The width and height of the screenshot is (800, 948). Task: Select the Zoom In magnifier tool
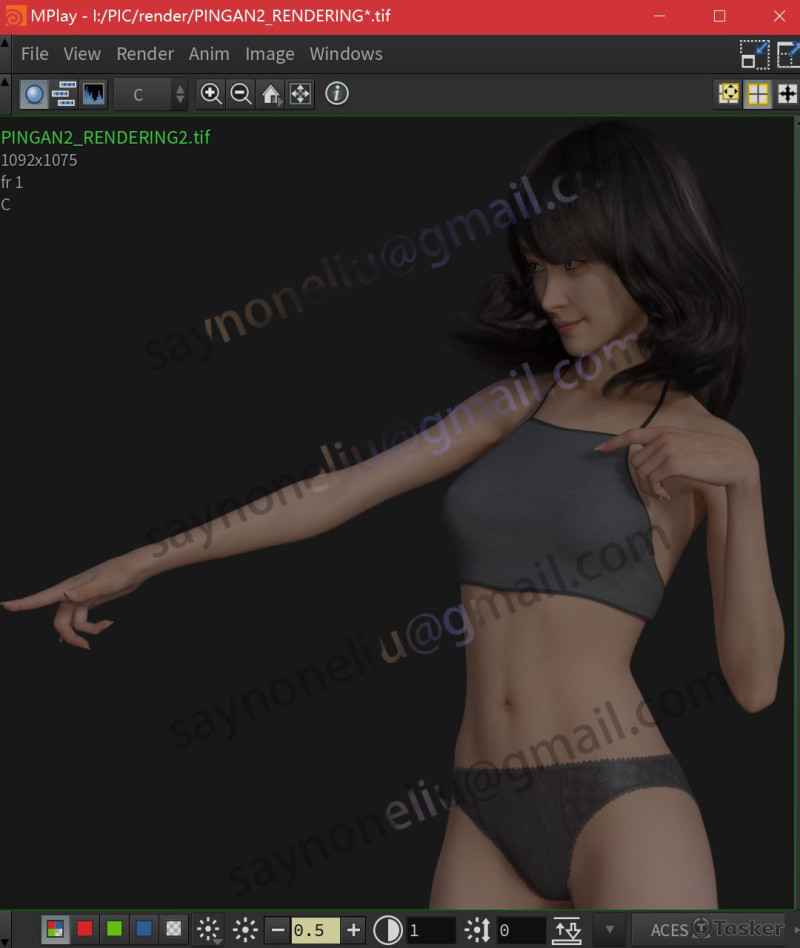[211, 94]
